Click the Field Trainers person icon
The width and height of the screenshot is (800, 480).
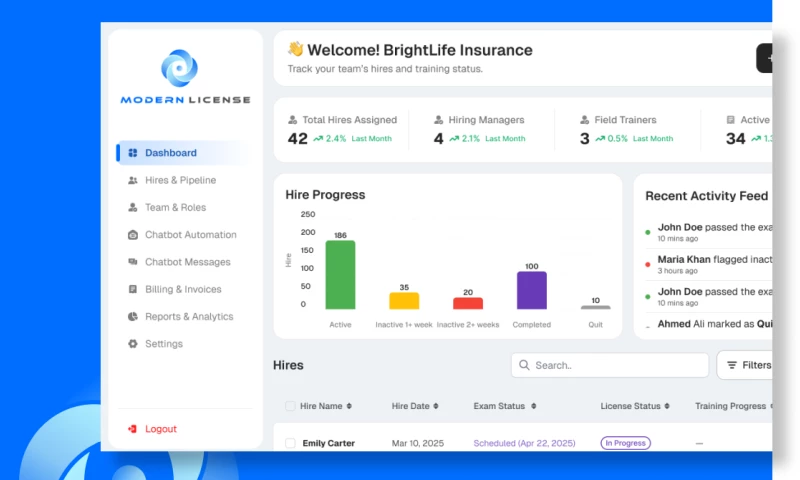[x=584, y=120]
